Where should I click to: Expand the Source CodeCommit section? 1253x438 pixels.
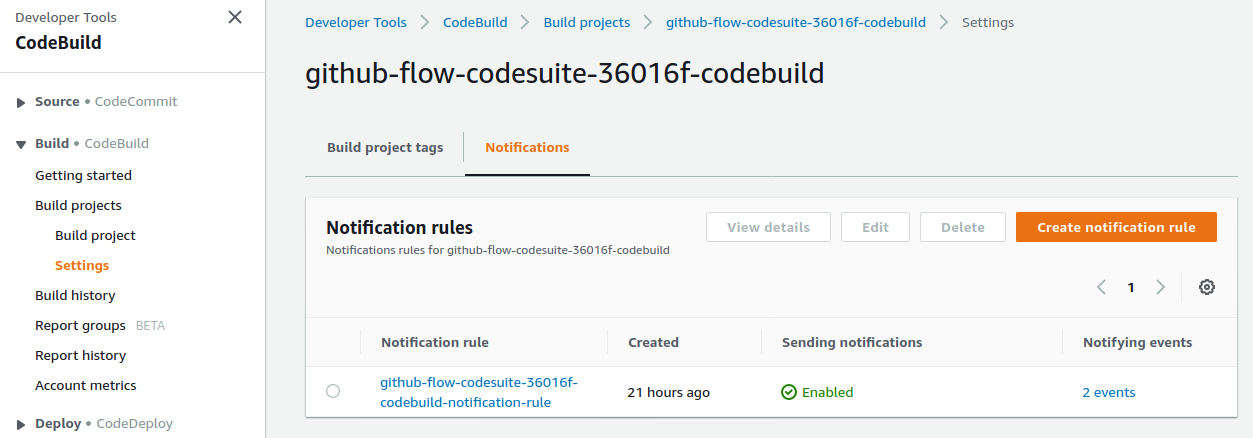pos(21,102)
